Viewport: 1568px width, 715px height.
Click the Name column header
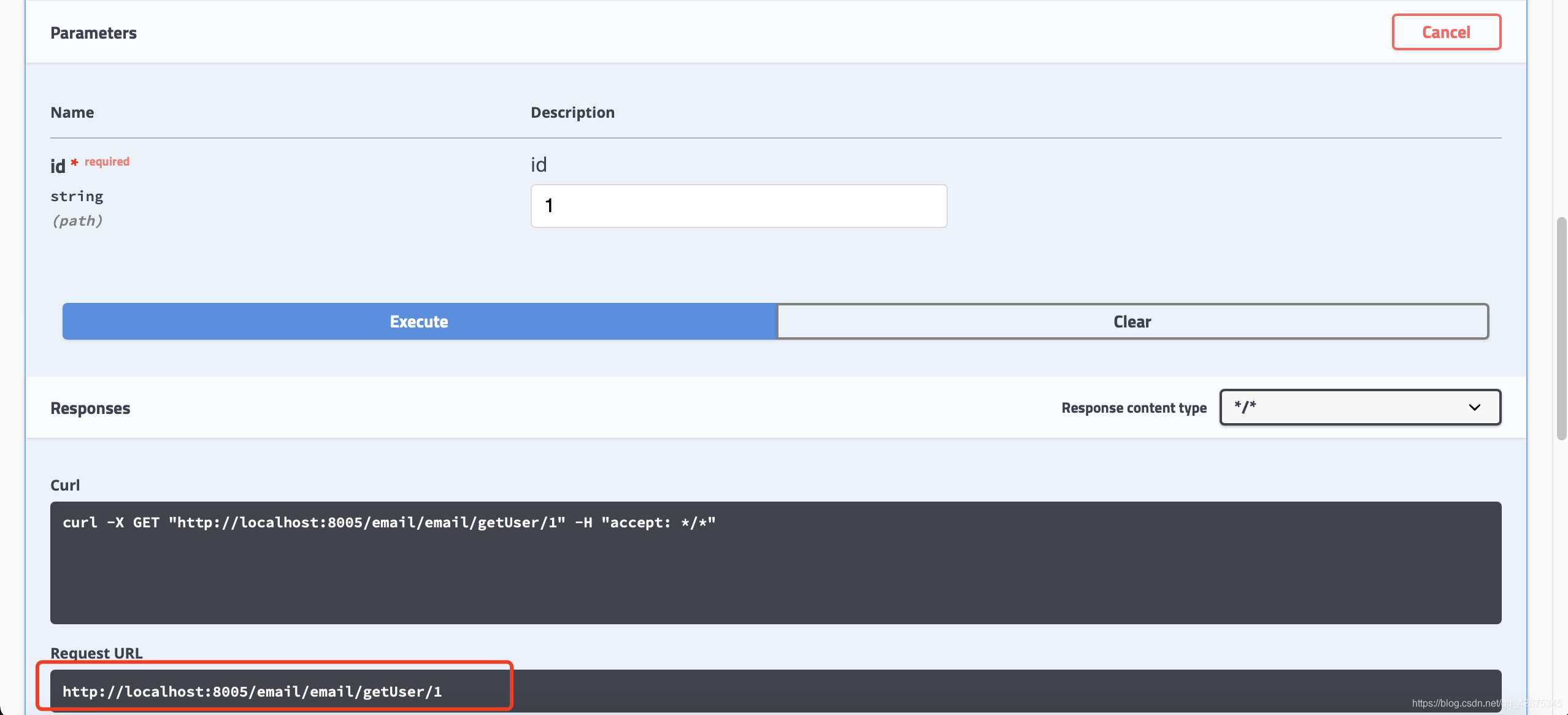(x=72, y=112)
